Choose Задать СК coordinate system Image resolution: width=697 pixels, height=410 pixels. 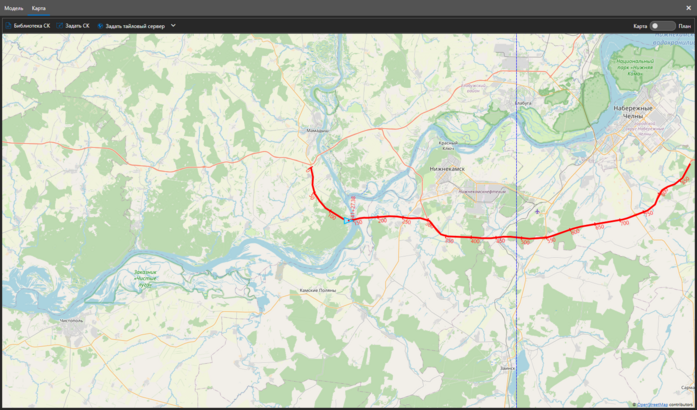77,26
